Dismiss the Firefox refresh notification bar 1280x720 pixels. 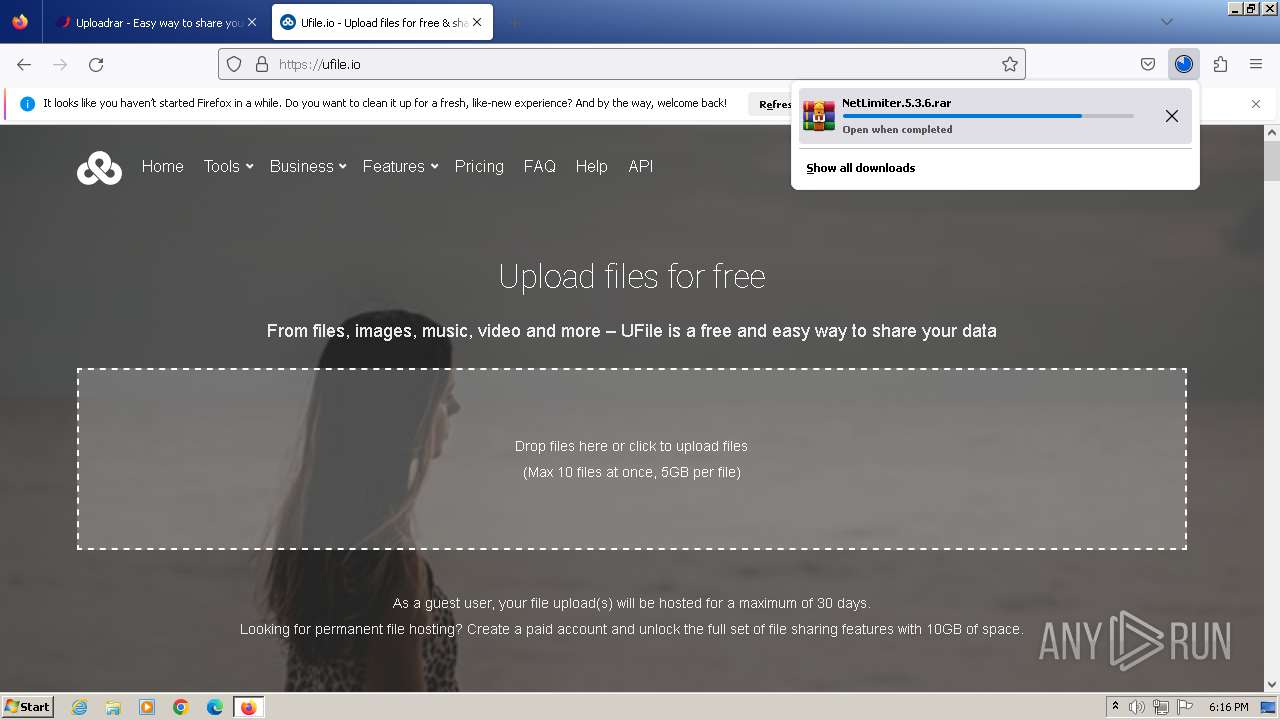pyautogui.click(x=1256, y=104)
